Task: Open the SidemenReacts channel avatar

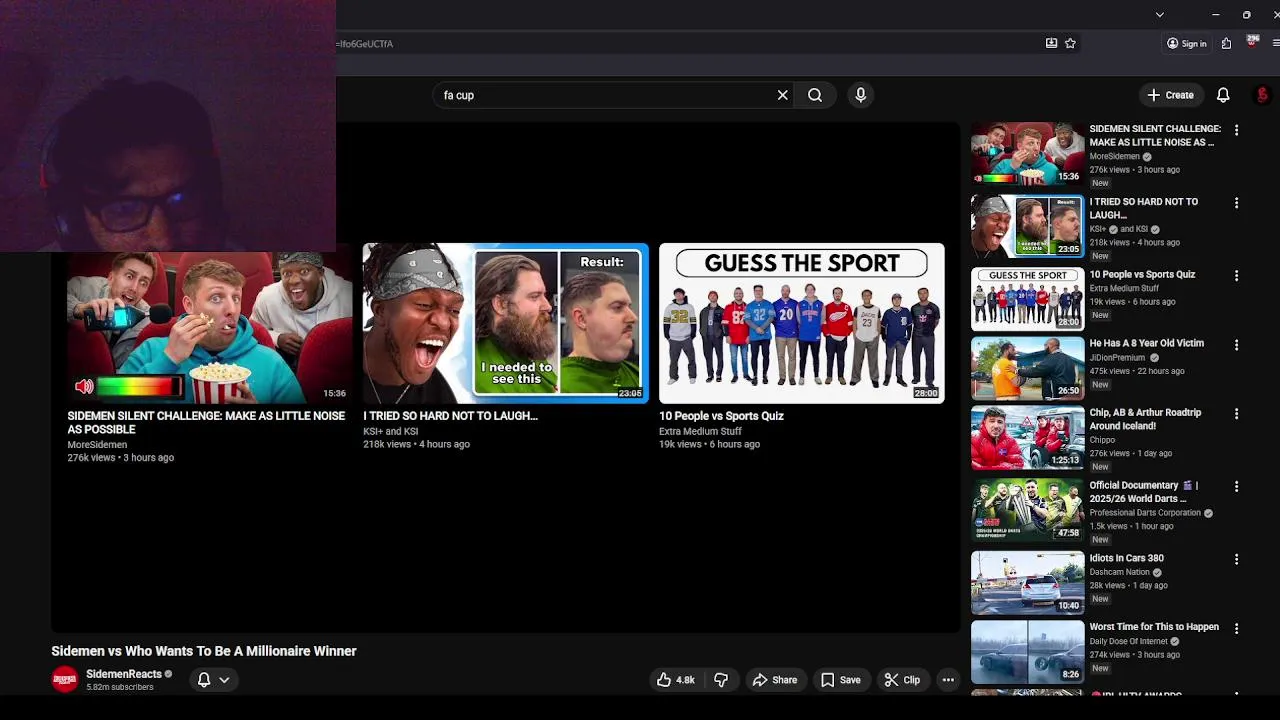Action: pos(65,680)
